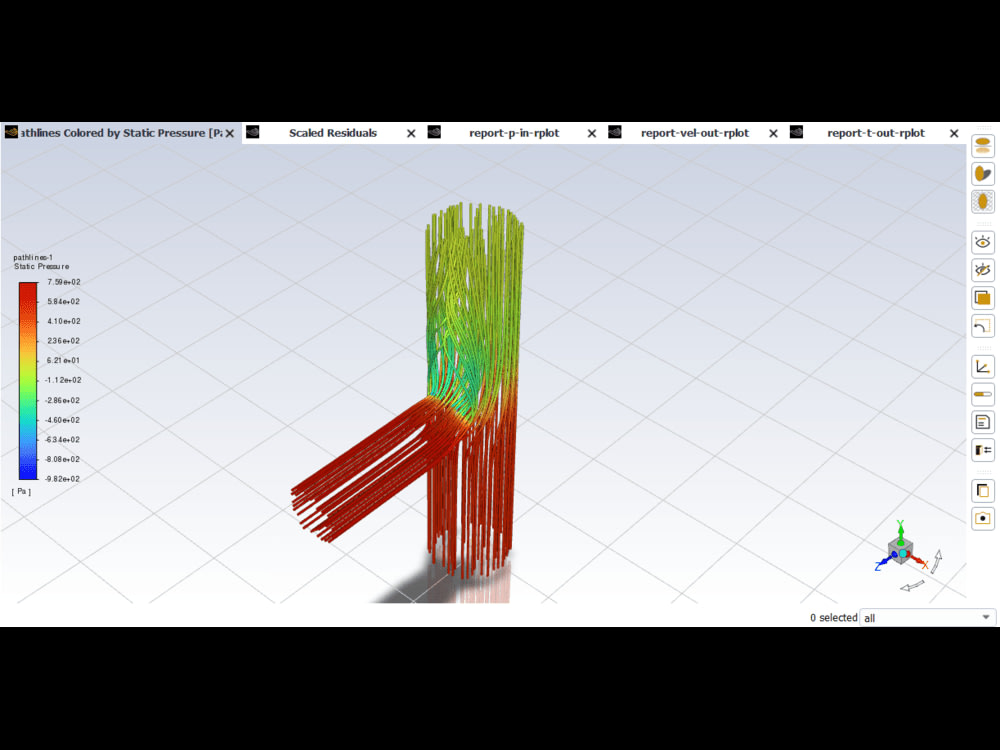The width and height of the screenshot is (1000, 750).
Task: Save a picture using the camera icon
Action: (x=982, y=517)
